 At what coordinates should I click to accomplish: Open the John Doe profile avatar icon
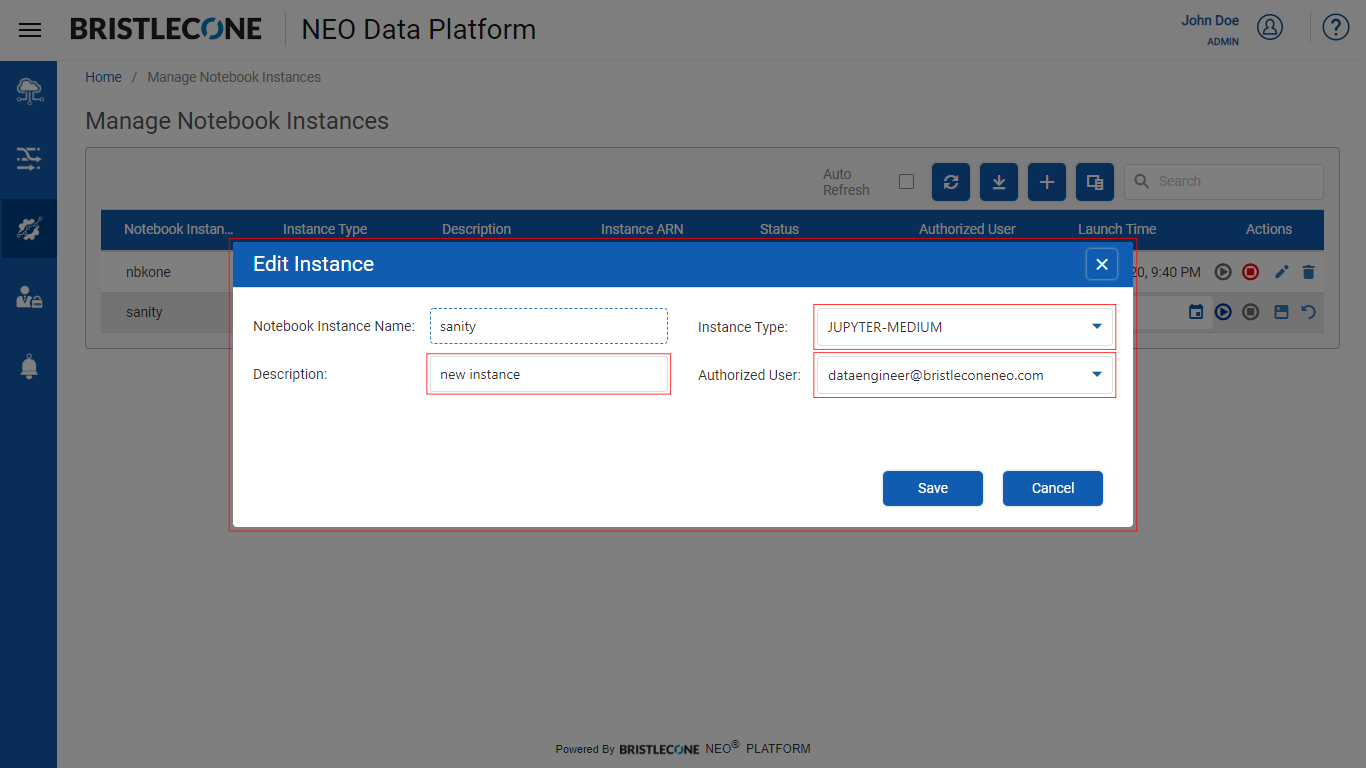pos(1270,27)
